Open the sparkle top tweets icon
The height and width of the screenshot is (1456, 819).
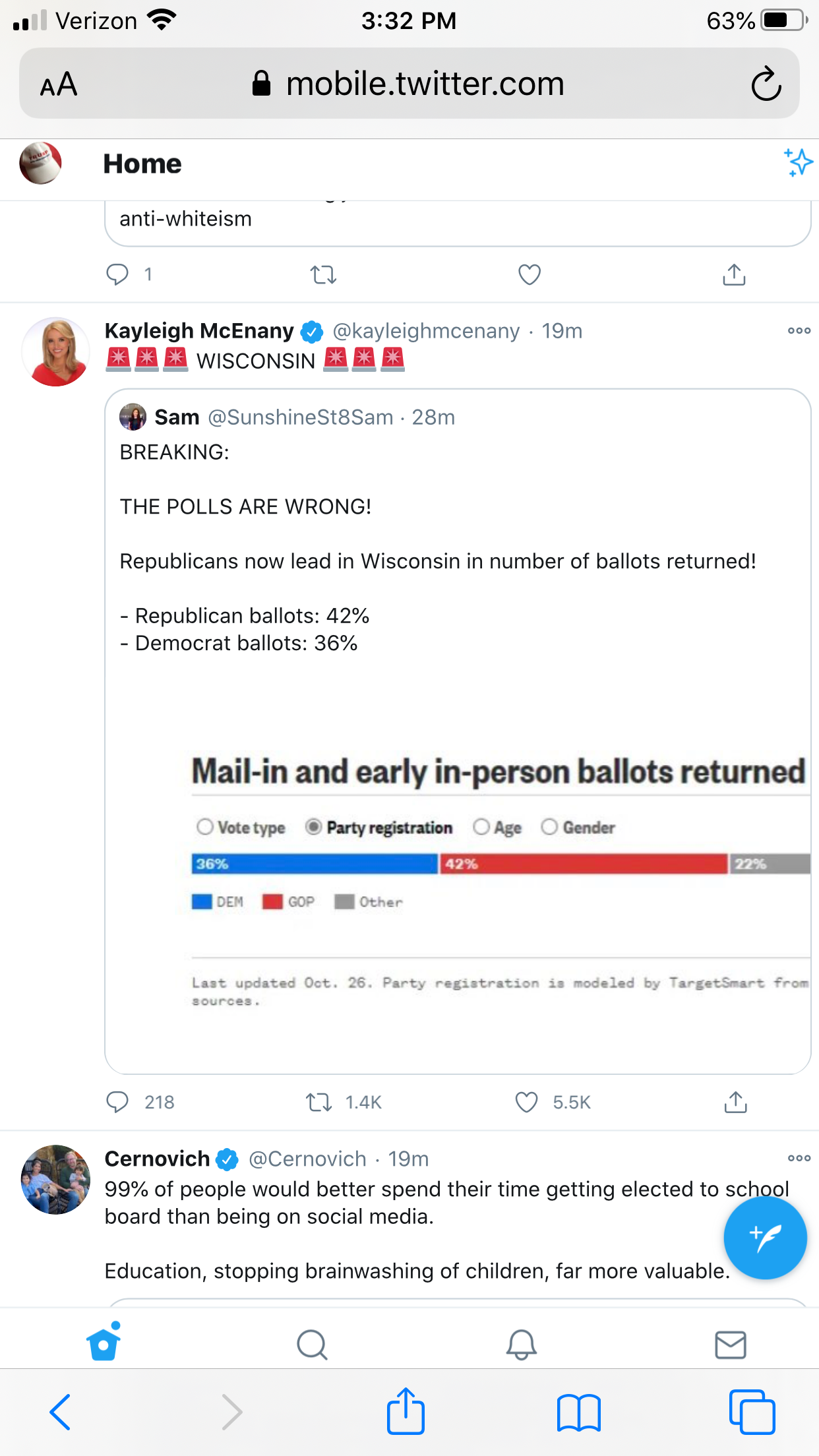tap(798, 163)
